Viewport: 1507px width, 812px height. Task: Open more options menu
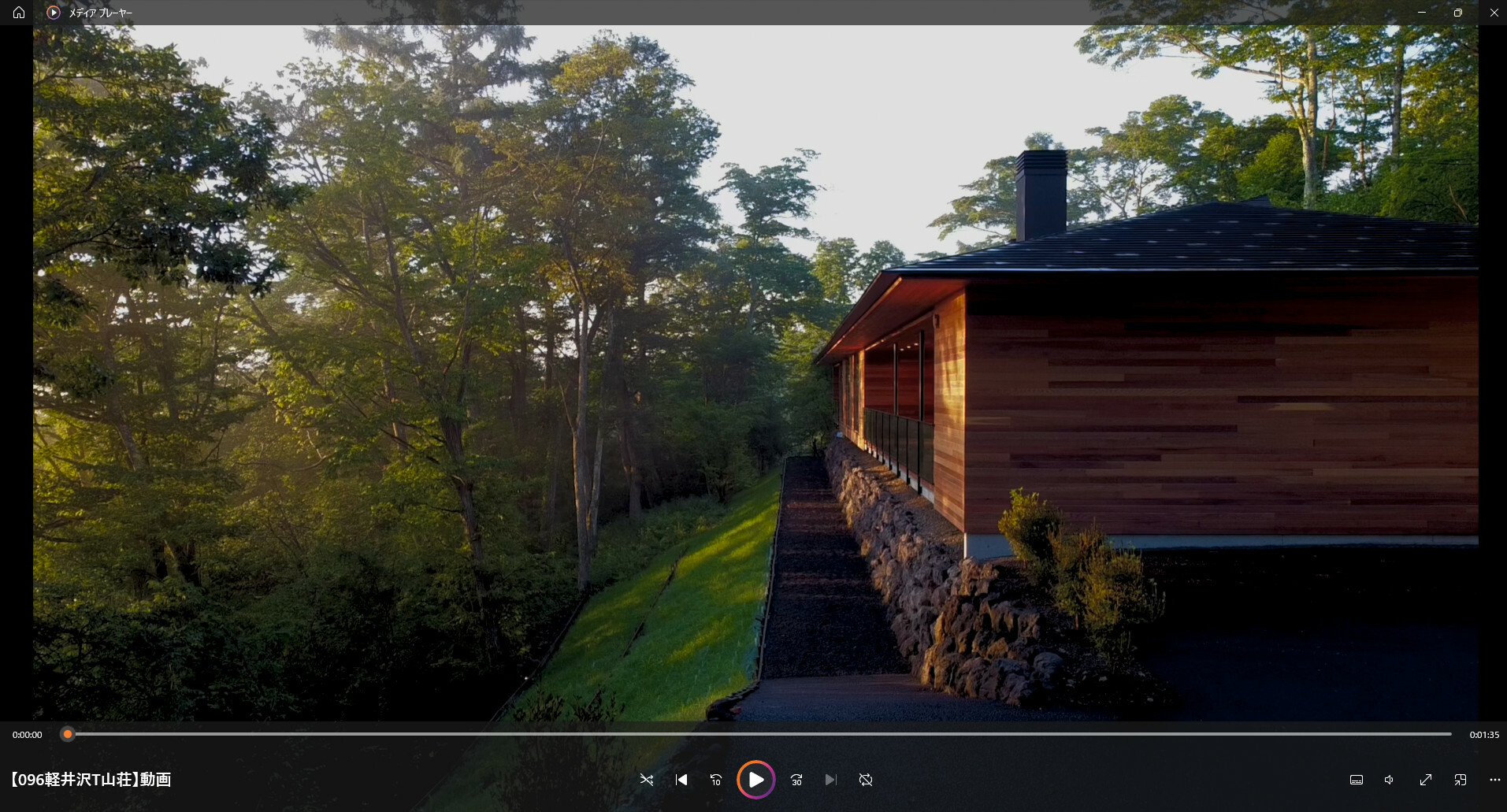tap(1495, 780)
